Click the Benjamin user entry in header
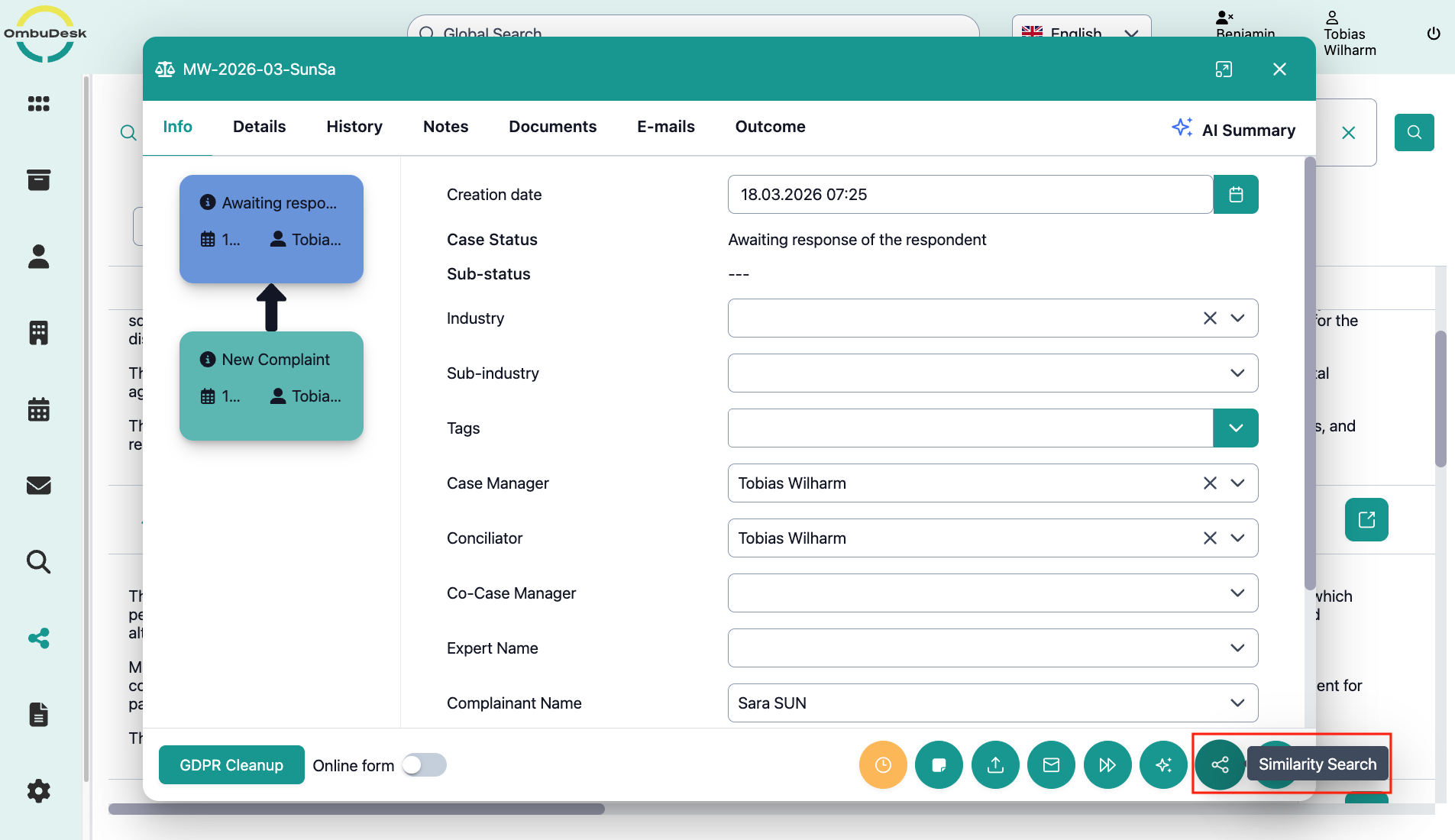Image resolution: width=1455 pixels, height=840 pixels. coord(1246,25)
